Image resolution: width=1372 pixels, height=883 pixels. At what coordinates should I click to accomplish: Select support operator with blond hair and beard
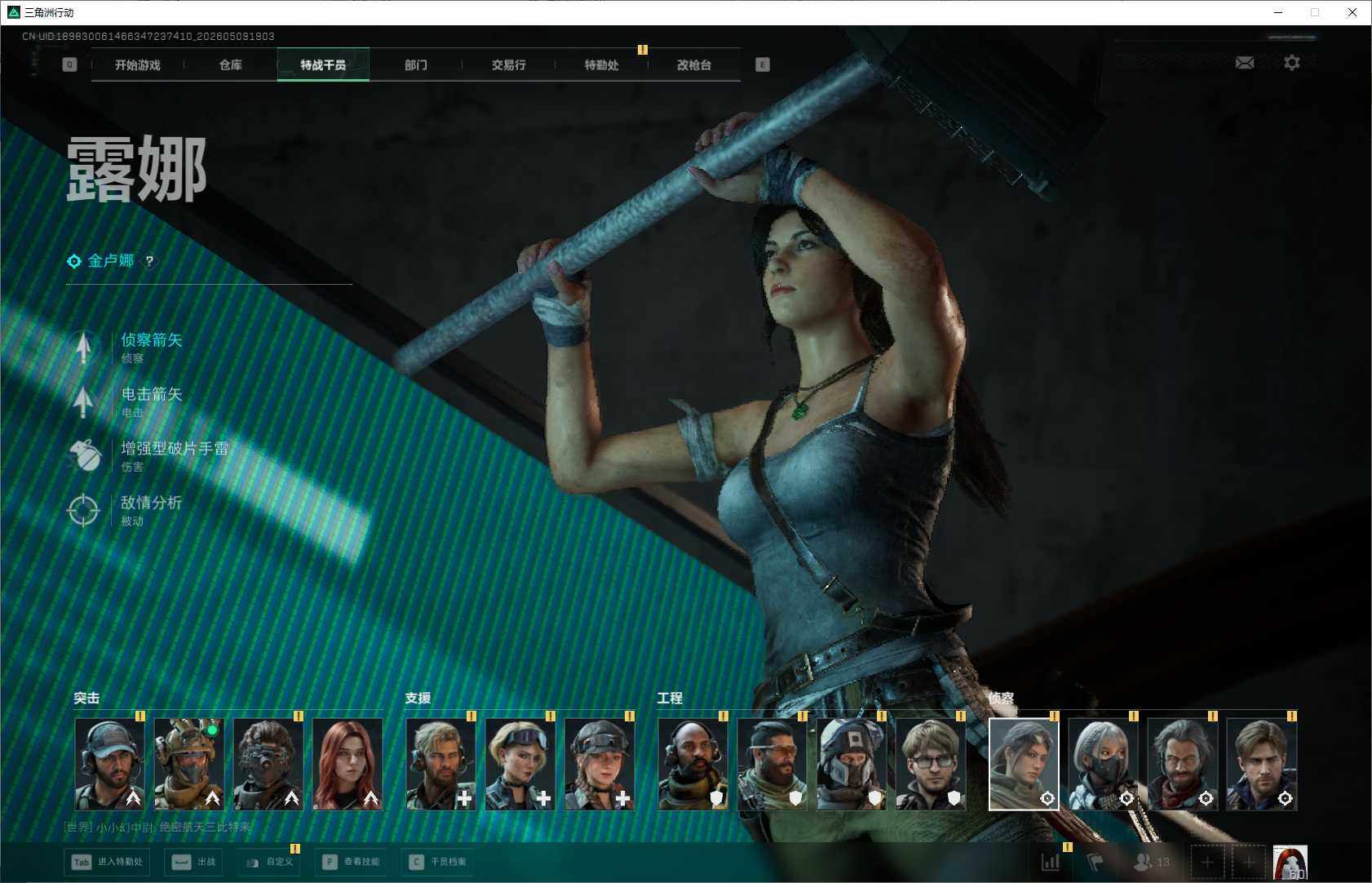pos(441,764)
